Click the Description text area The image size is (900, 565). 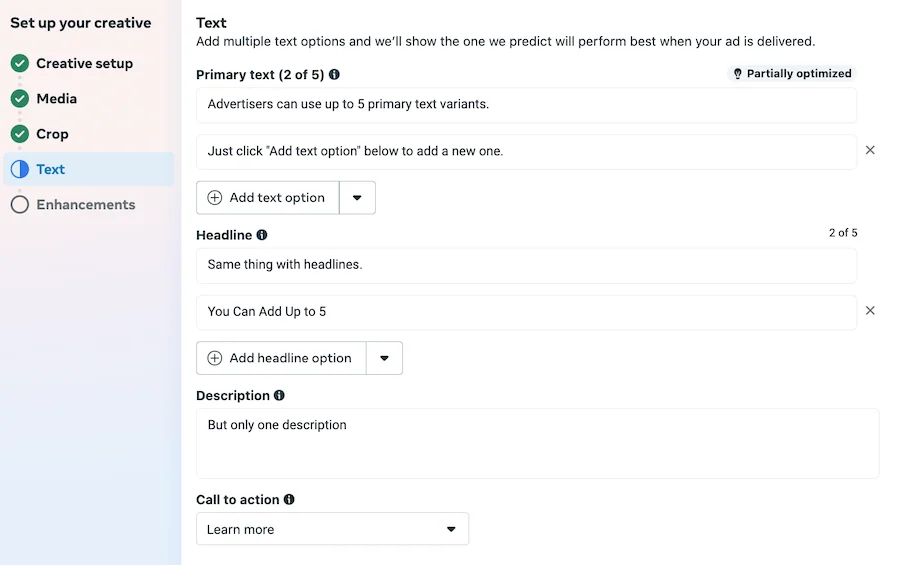point(537,443)
